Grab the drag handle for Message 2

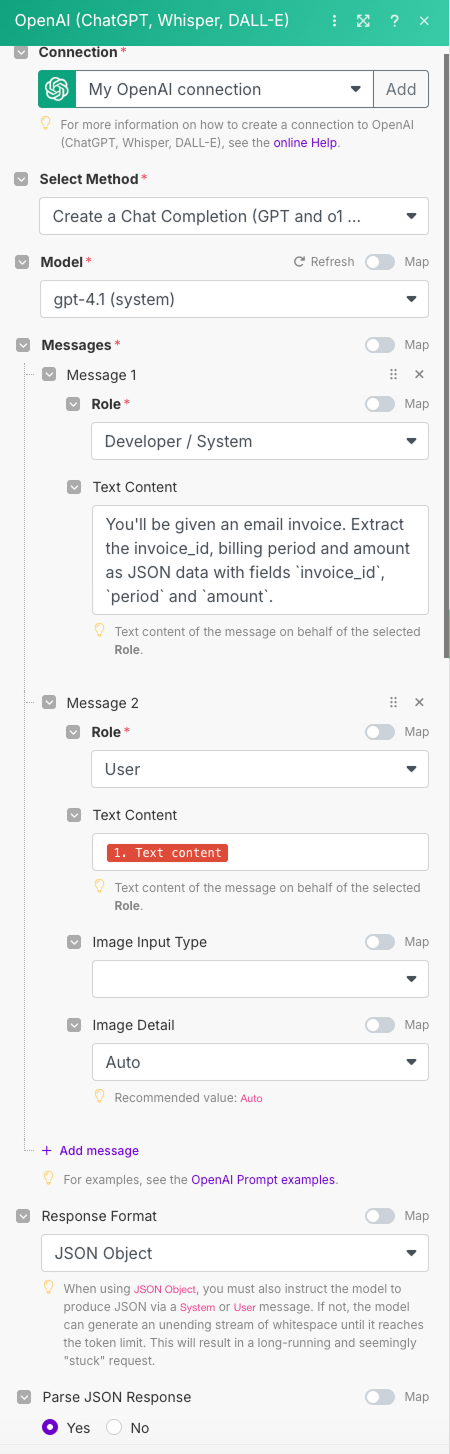[393, 702]
